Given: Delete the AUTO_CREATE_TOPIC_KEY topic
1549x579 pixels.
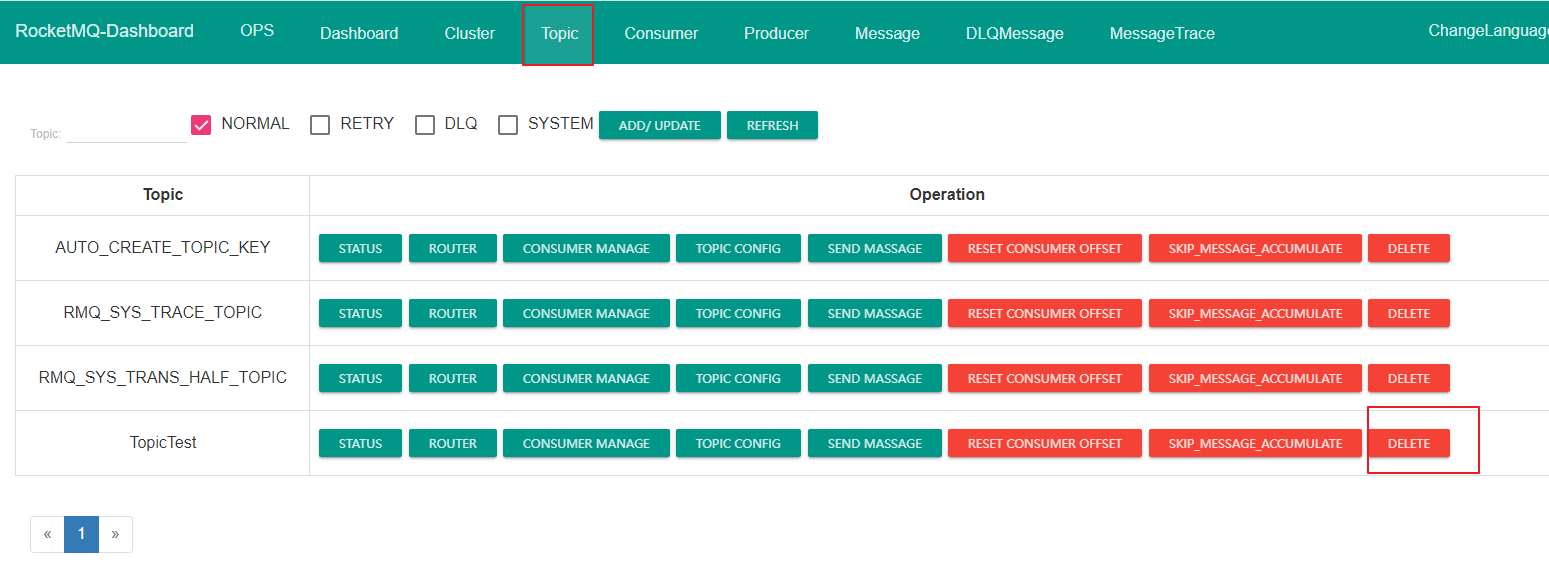Looking at the screenshot, I should pos(1409,248).
